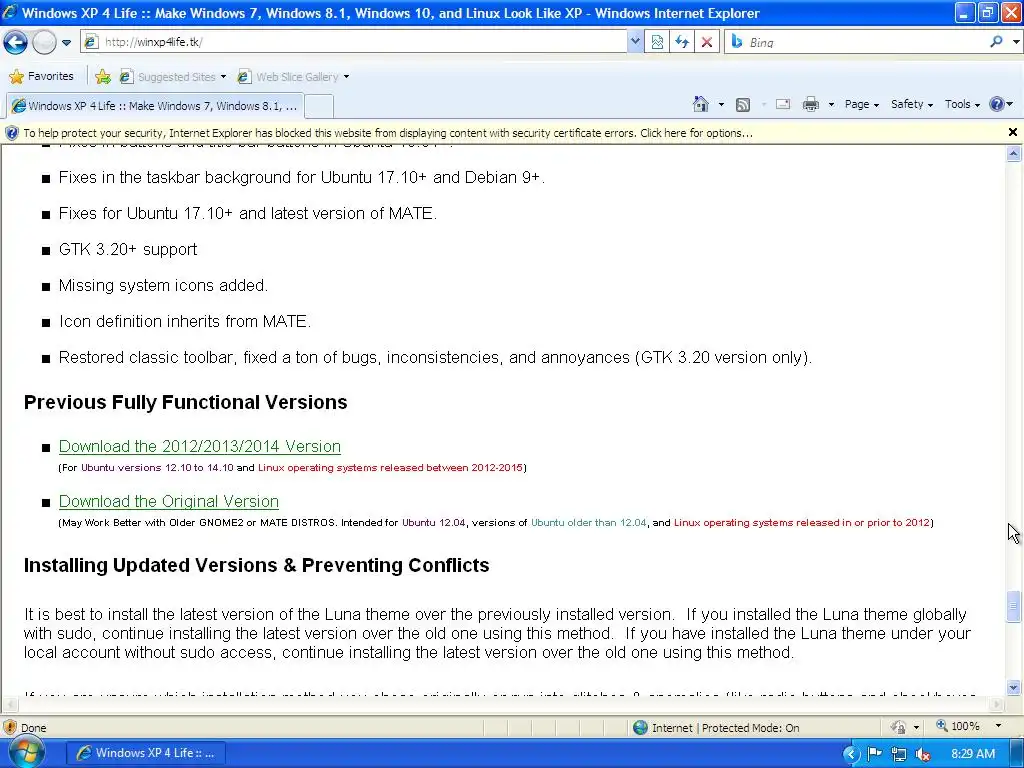Click the privacy report status bar icon
Viewport: 1024px width, 768px height.
point(899,727)
